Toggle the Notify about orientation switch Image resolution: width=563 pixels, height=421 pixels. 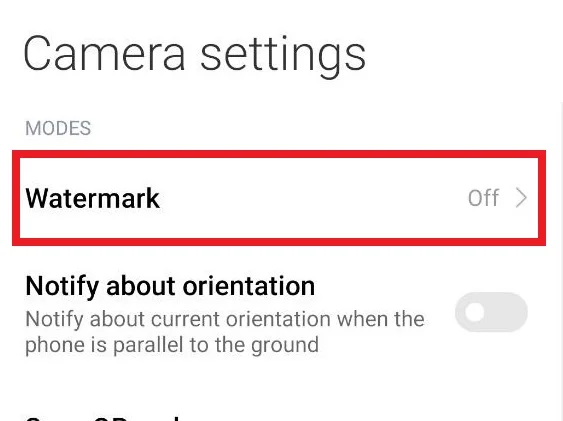click(x=491, y=312)
